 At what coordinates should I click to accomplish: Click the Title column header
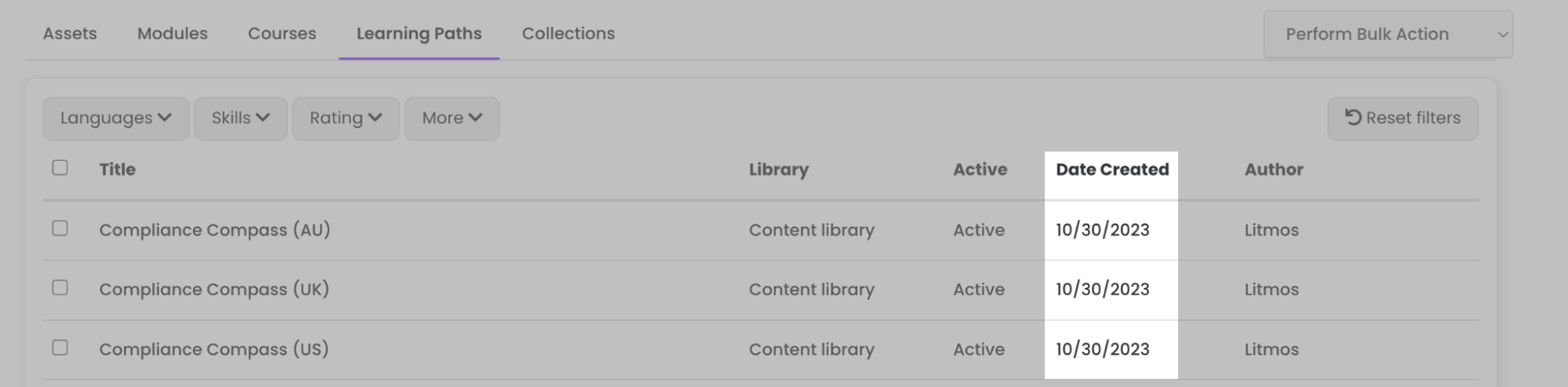tap(118, 170)
